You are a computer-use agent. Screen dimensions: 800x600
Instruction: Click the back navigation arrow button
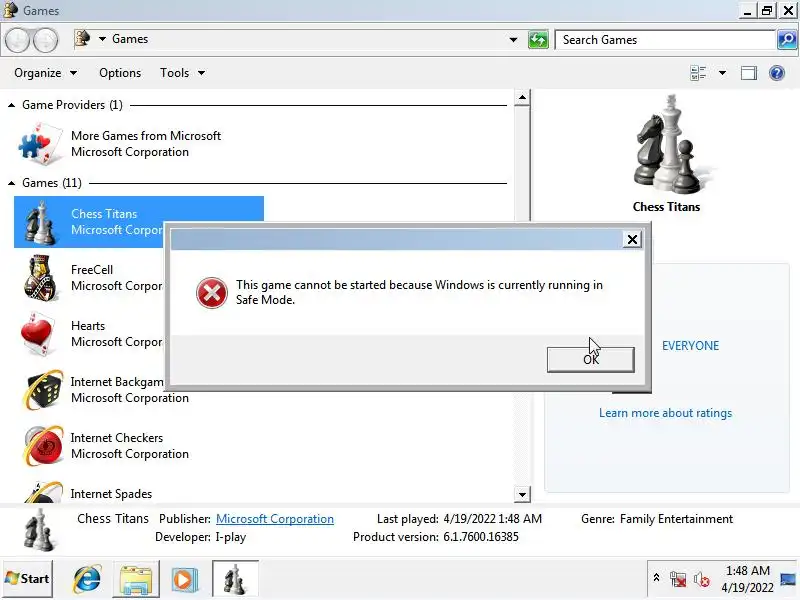point(17,40)
